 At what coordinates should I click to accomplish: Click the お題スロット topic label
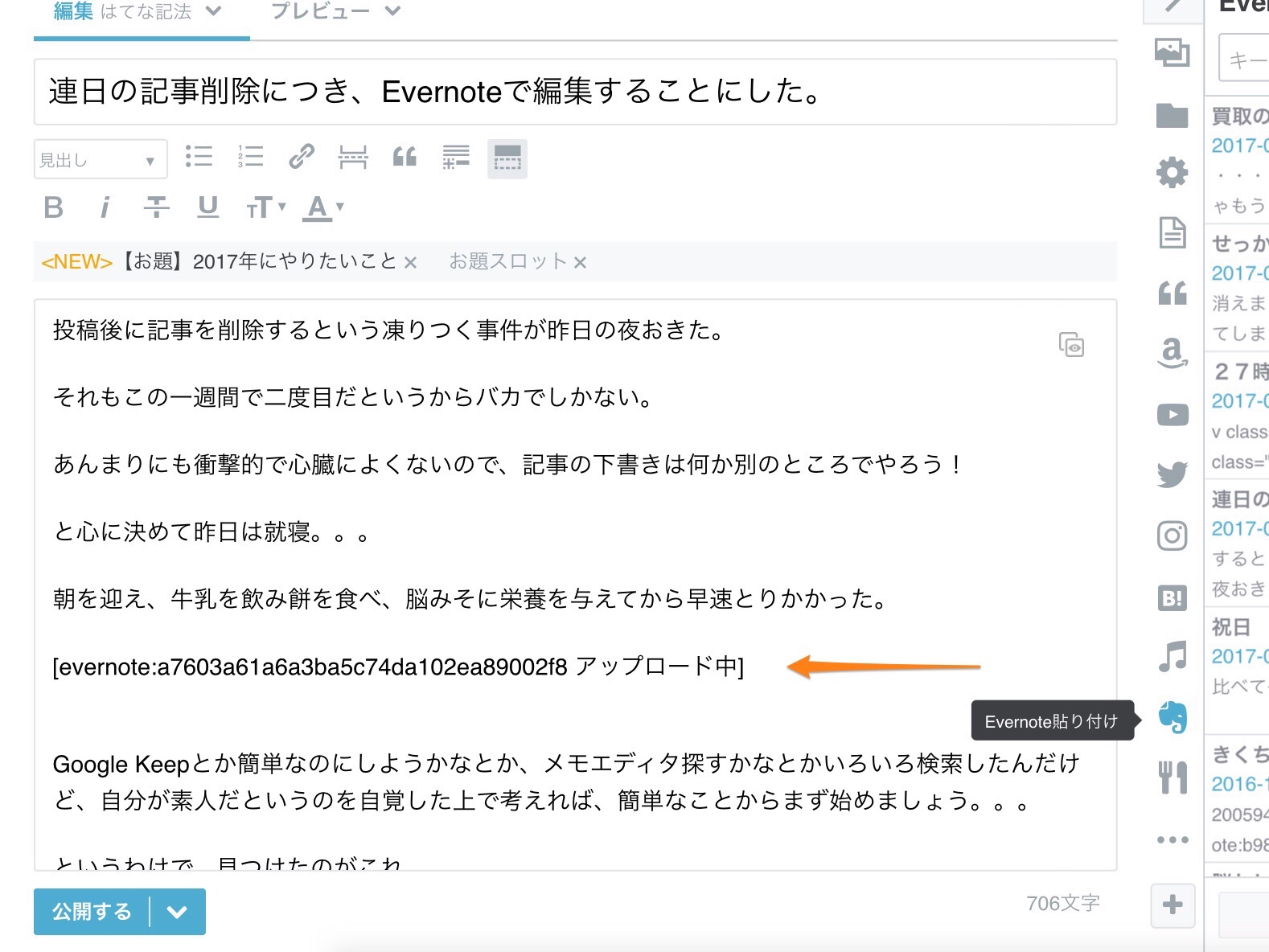pyautogui.click(x=507, y=261)
